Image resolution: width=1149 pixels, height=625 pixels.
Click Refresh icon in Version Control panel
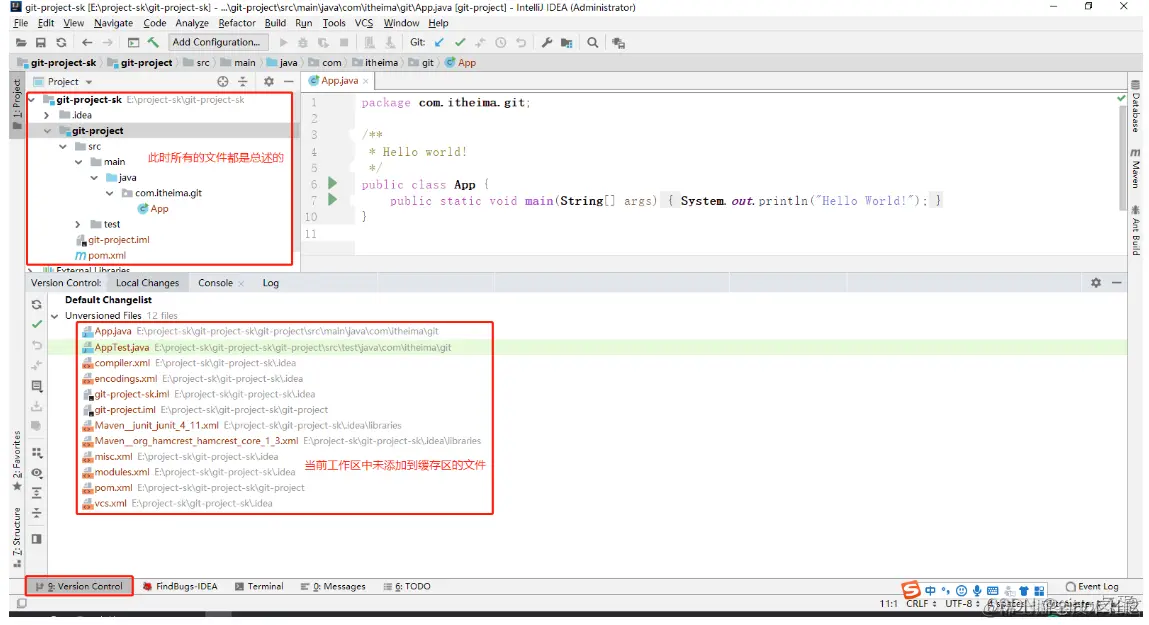click(37, 304)
